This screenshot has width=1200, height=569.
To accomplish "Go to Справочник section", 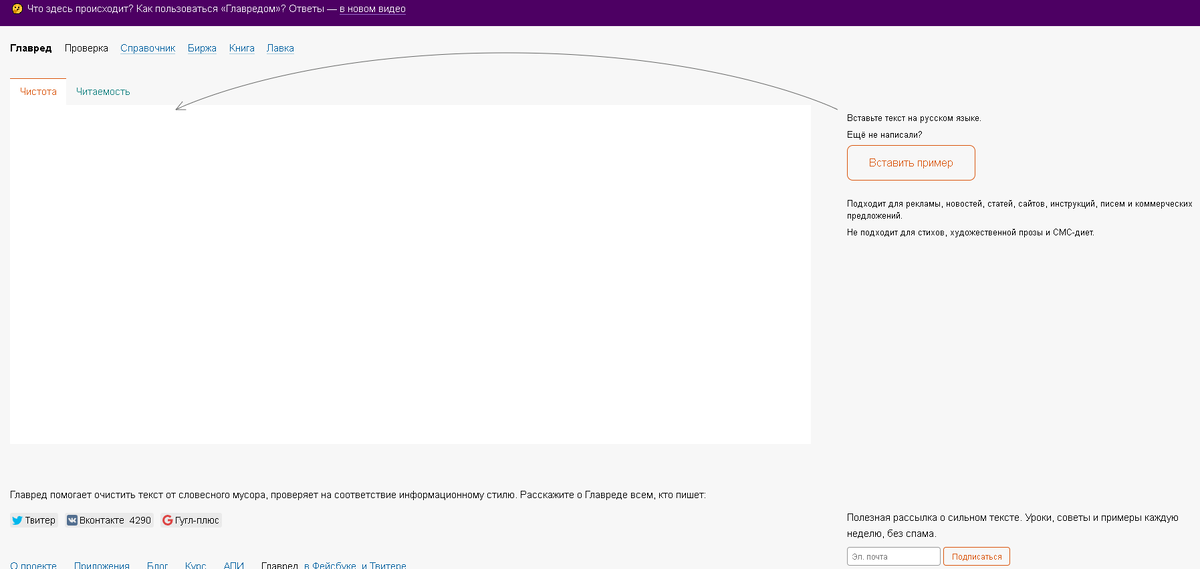I will [x=148, y=48].
